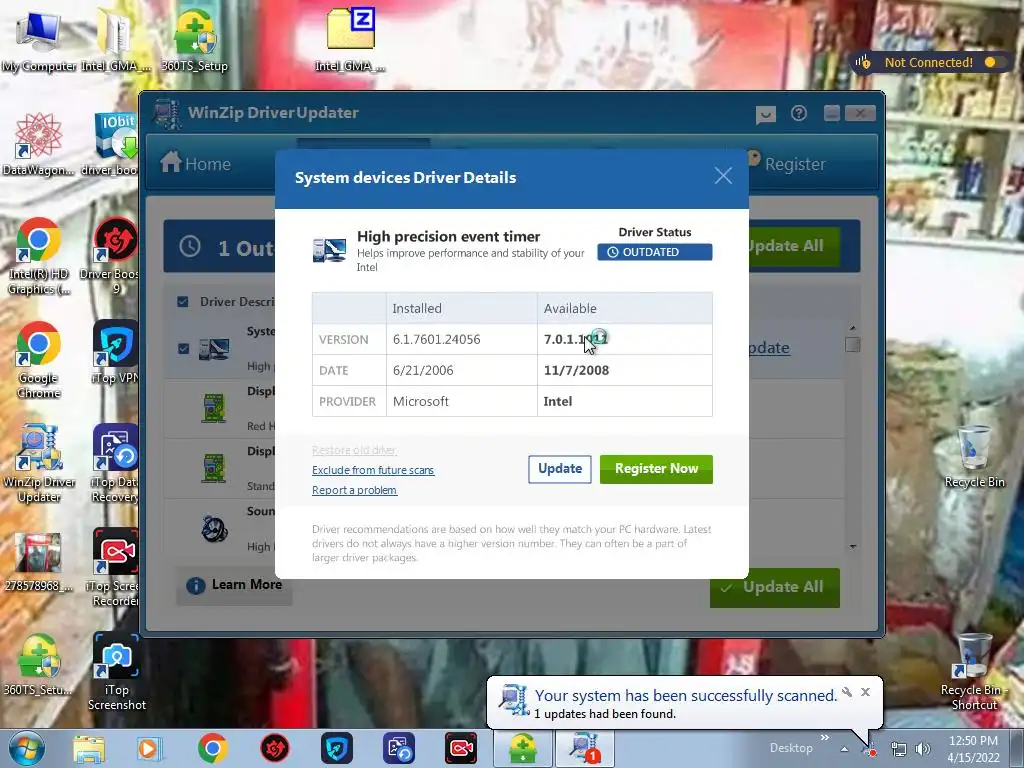The image size is (1024, 768).
Task: Open DataWagon desktop shortcut
Action: pos(38,145)
